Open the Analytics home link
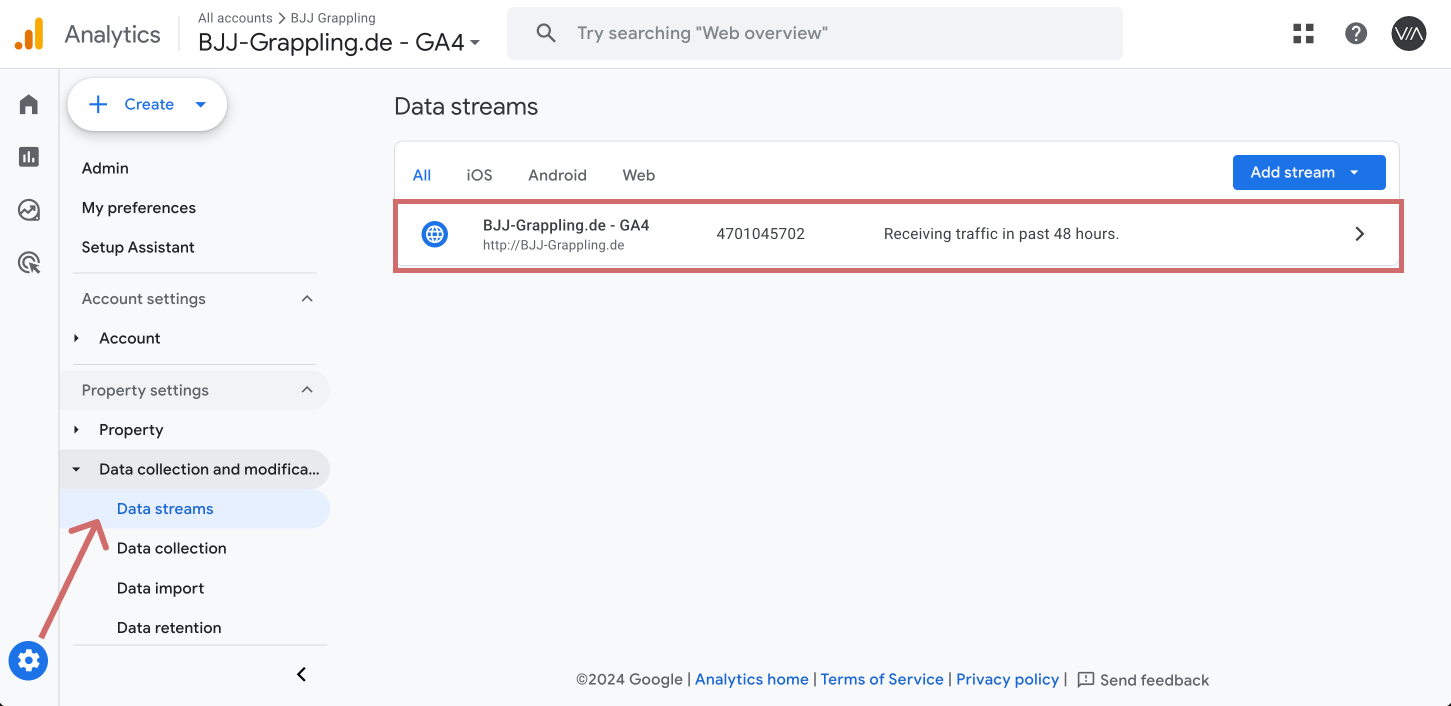Image resolution: width=1451 pixels, height=706 pixels. coord(752,679)
